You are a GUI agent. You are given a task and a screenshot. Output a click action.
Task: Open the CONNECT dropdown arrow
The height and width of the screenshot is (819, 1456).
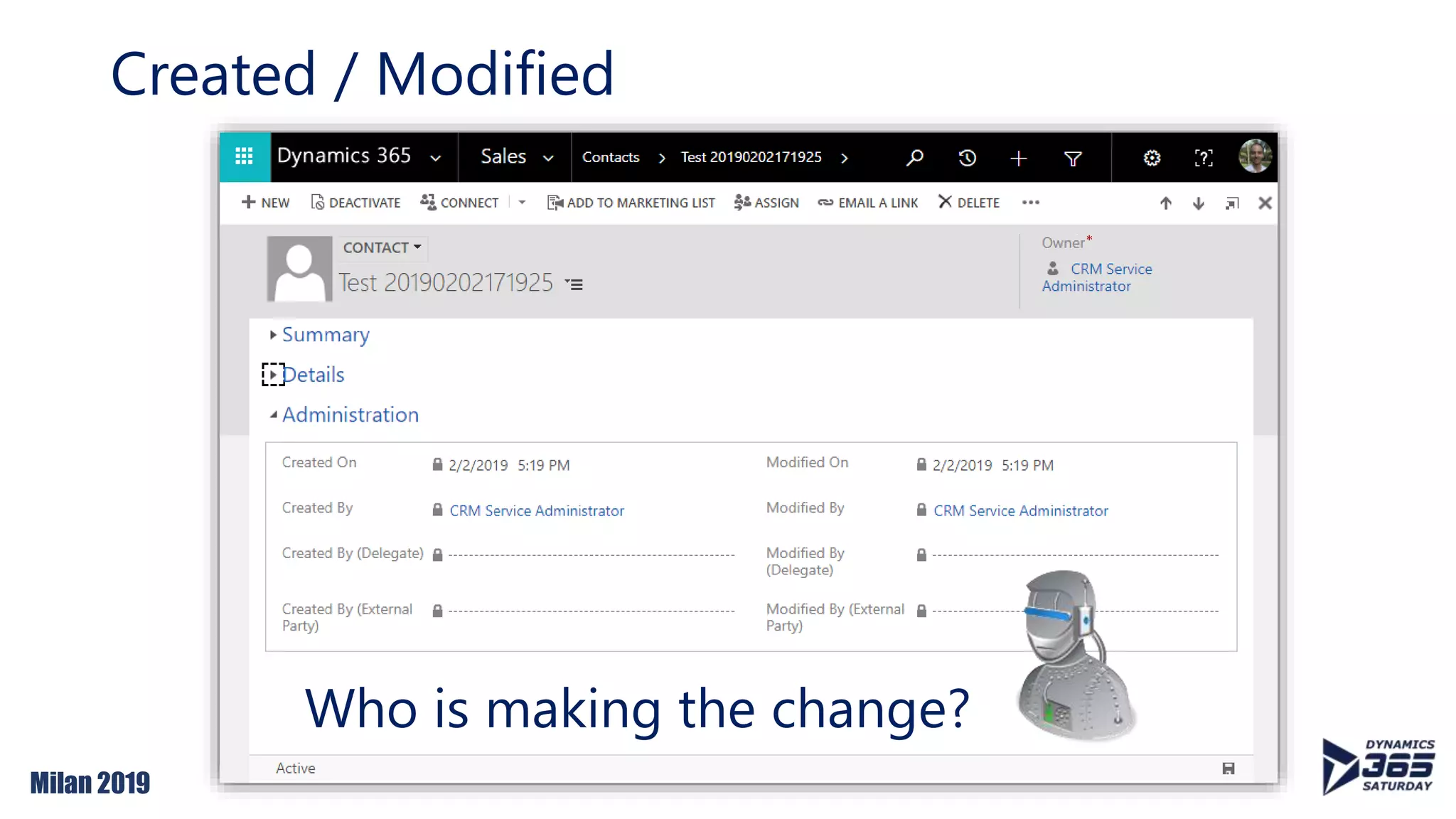tap(522, 203)
